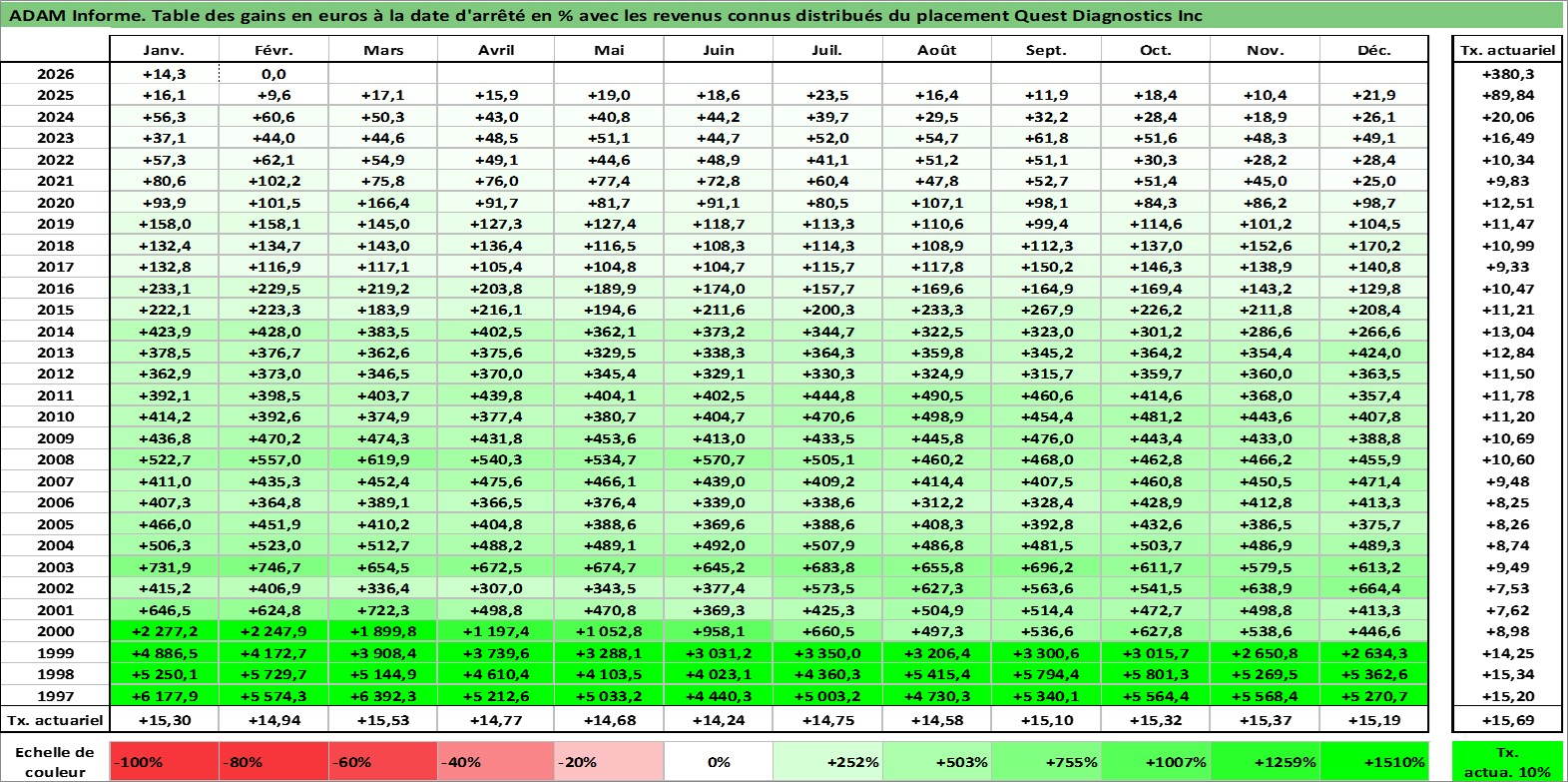Click the +498,9 cell in 2010

(937, 416)
